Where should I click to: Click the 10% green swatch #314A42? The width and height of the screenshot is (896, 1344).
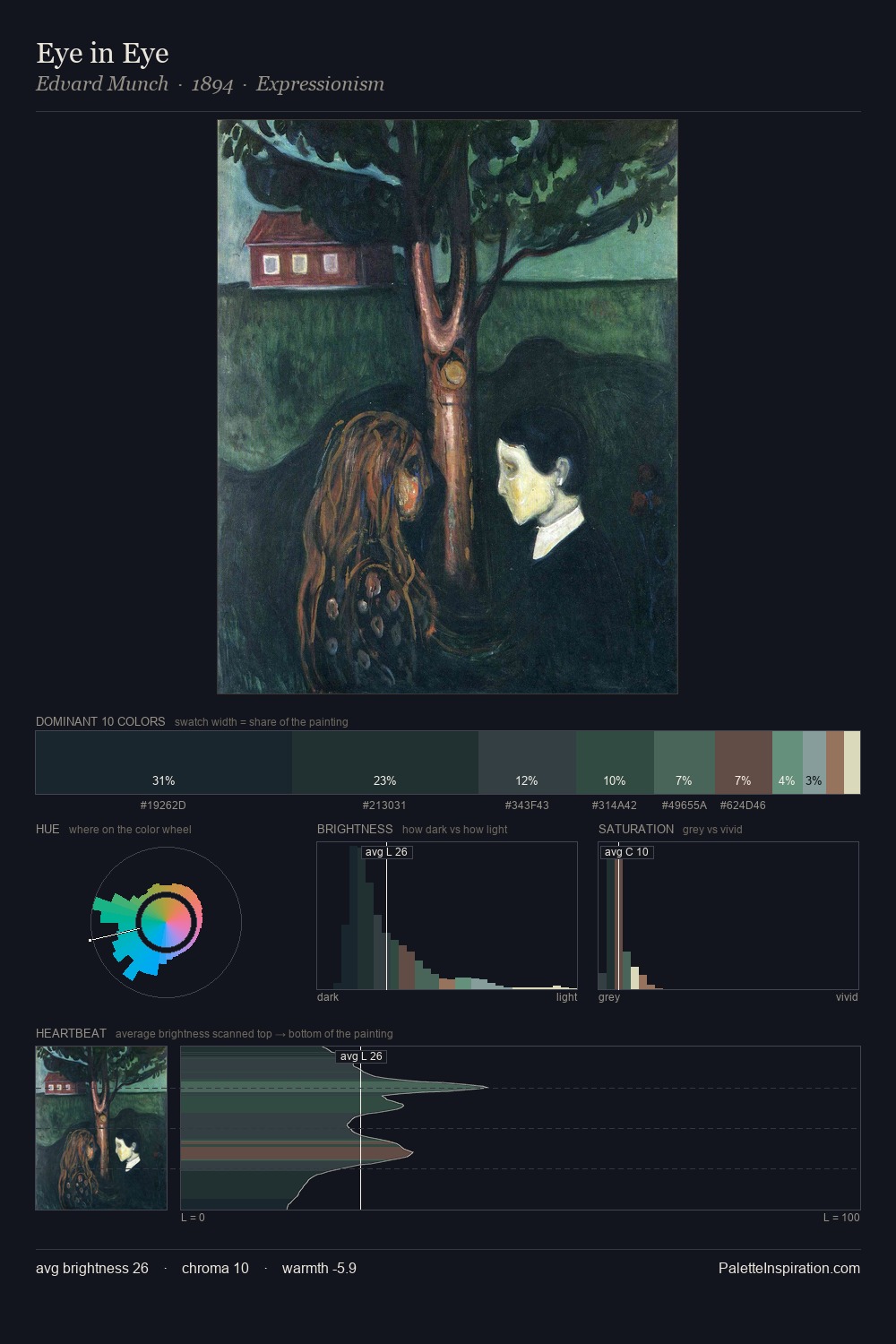coord(615,762)
